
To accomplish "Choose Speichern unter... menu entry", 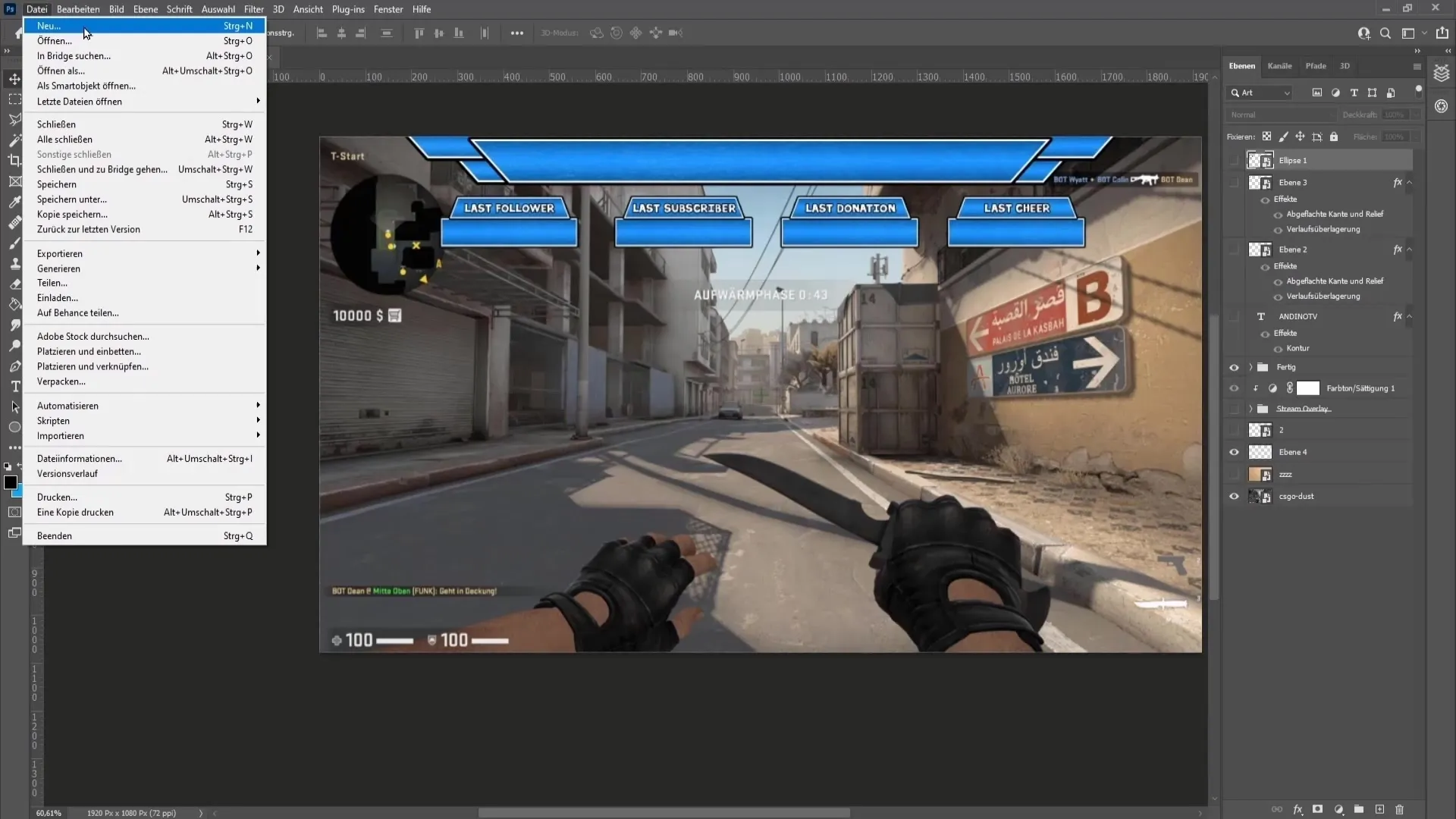I will 144,199.
